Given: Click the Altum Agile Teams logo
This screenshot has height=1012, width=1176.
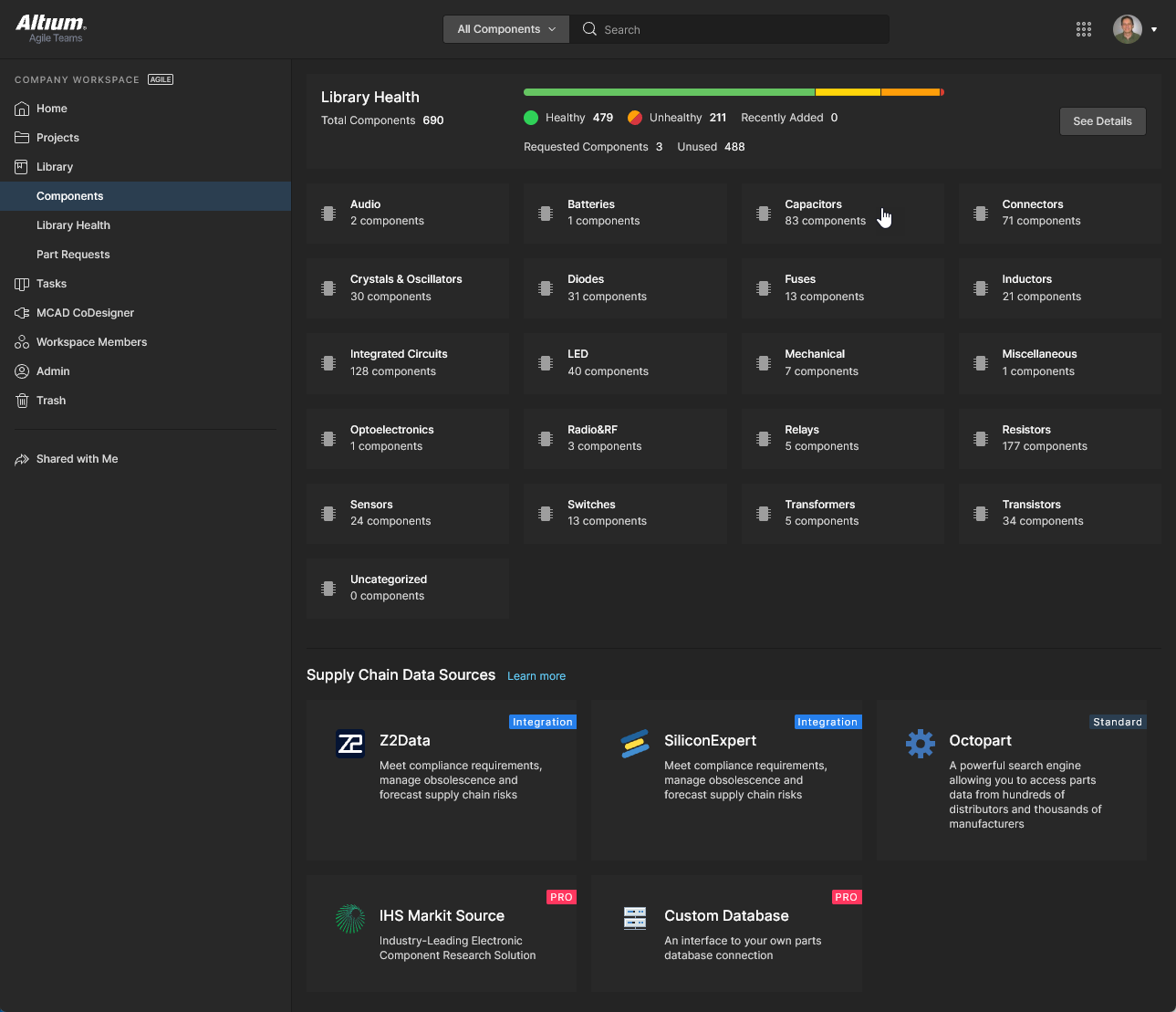Looking at the screenshot, I should (x=51, y=28).
